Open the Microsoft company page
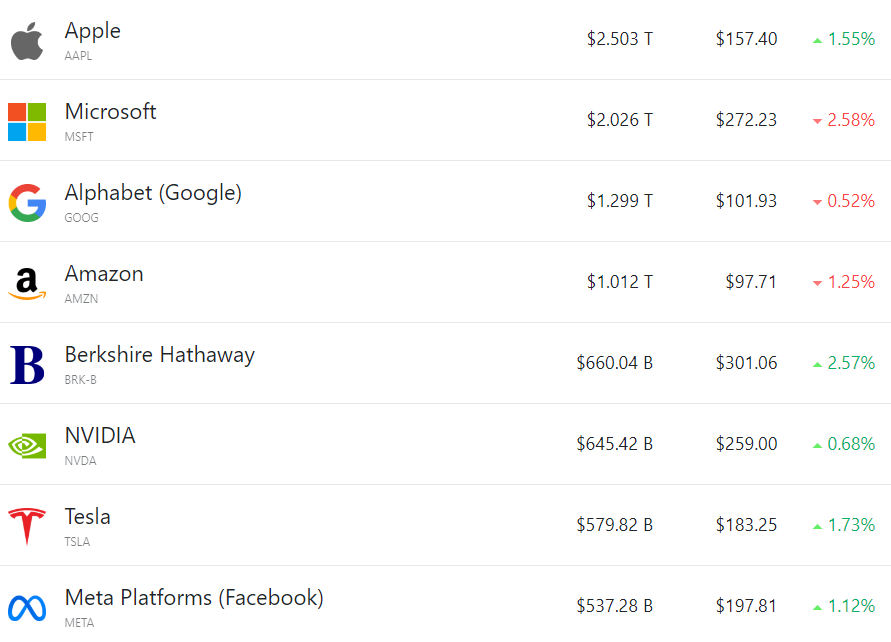Image resolution: width=891 pixels, height=642 pixels. point(110,112)
